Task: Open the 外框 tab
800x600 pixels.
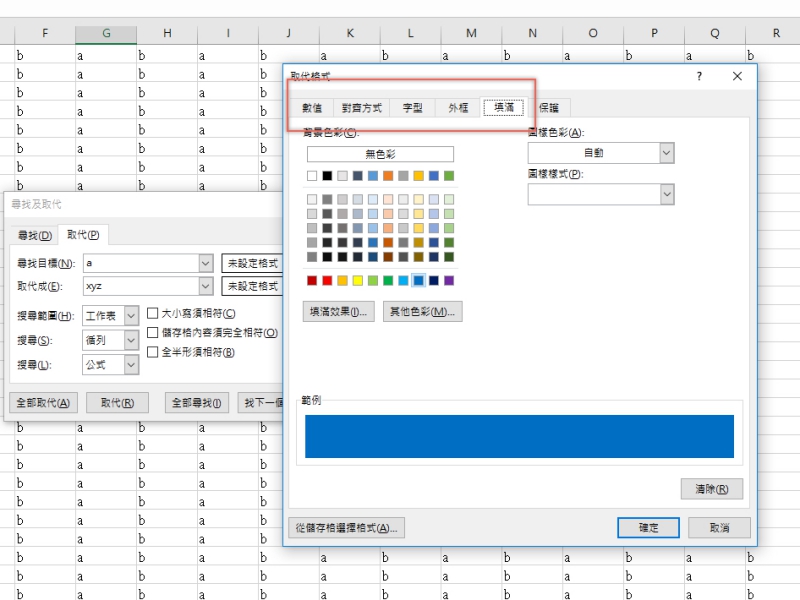Action: (458, 108)
